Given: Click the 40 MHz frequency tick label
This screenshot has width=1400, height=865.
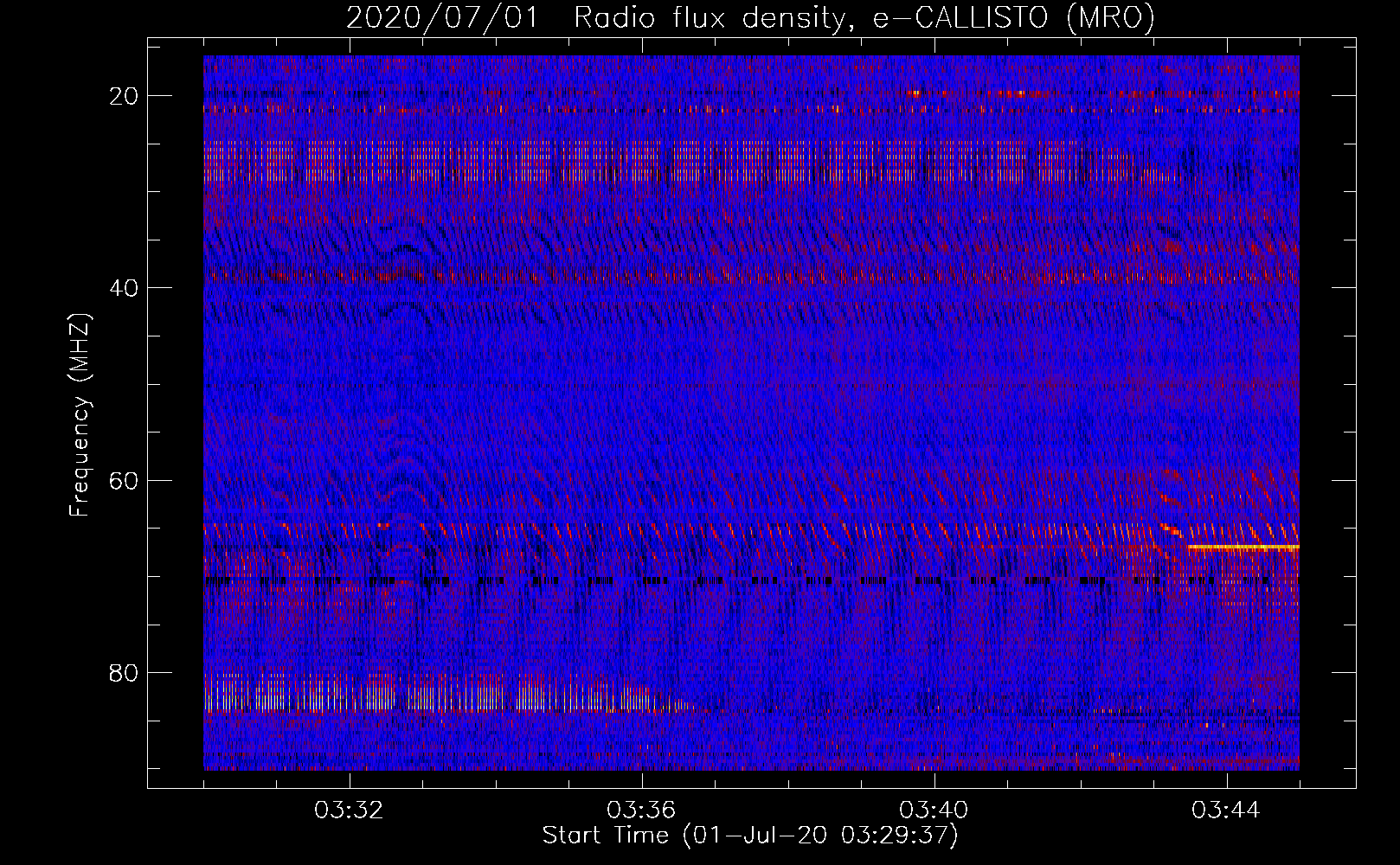Looking at the screenshot, I should click(125, 288).
